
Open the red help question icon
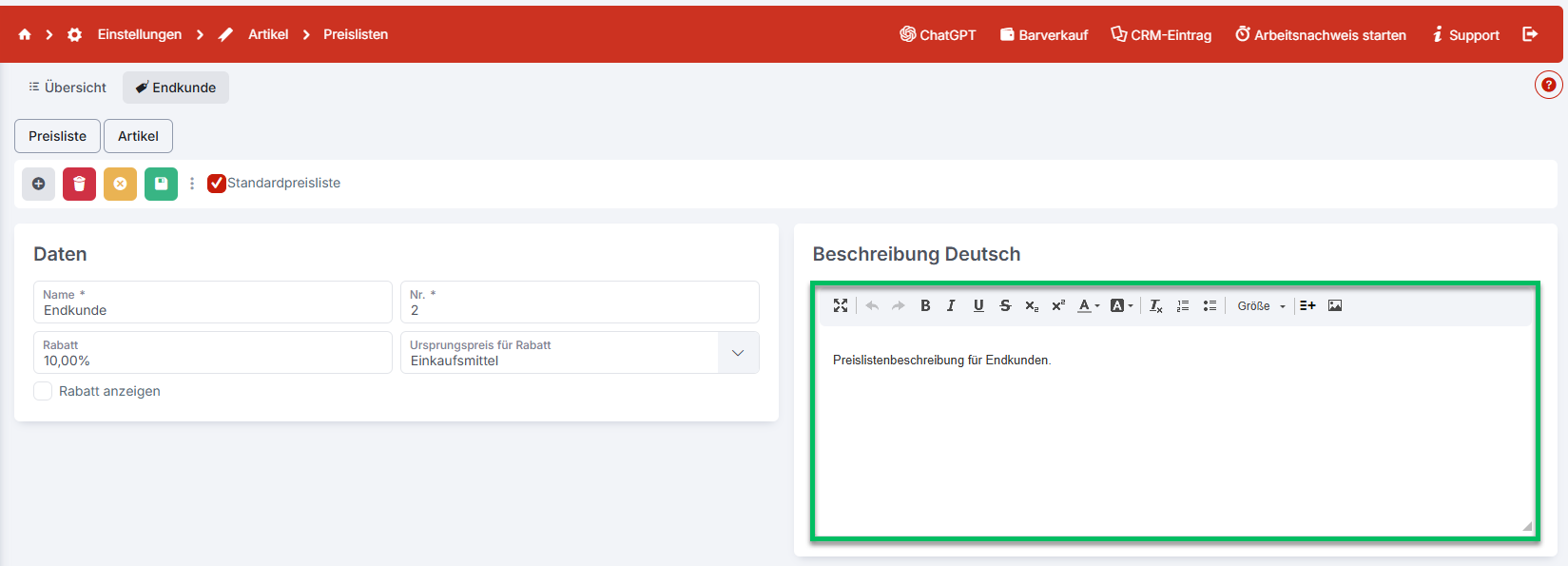pos(1548,85)
